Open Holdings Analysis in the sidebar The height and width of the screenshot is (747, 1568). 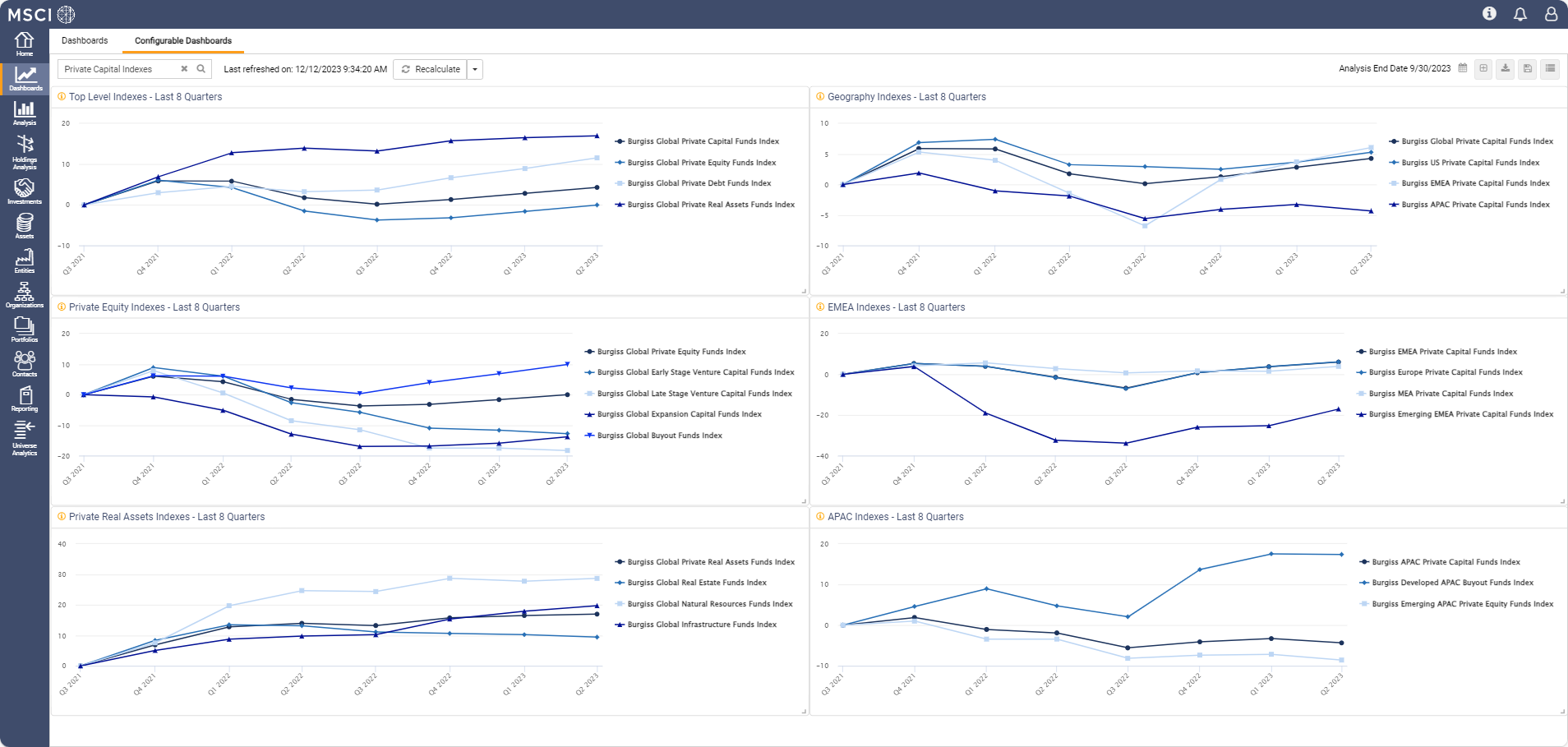click(x=25, y=152)
